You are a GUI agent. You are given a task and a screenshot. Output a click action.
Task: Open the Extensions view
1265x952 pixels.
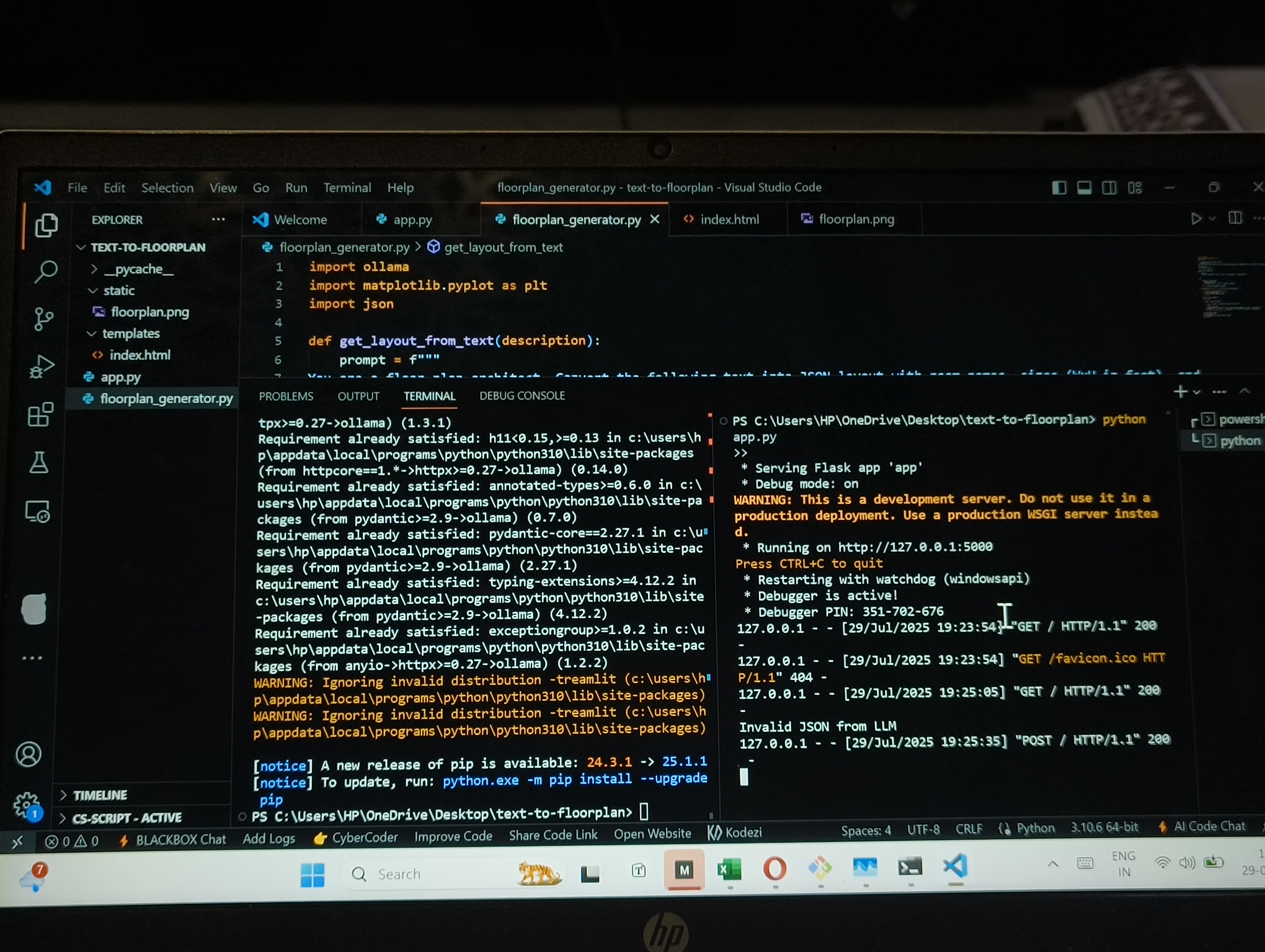tap(40, 414)
